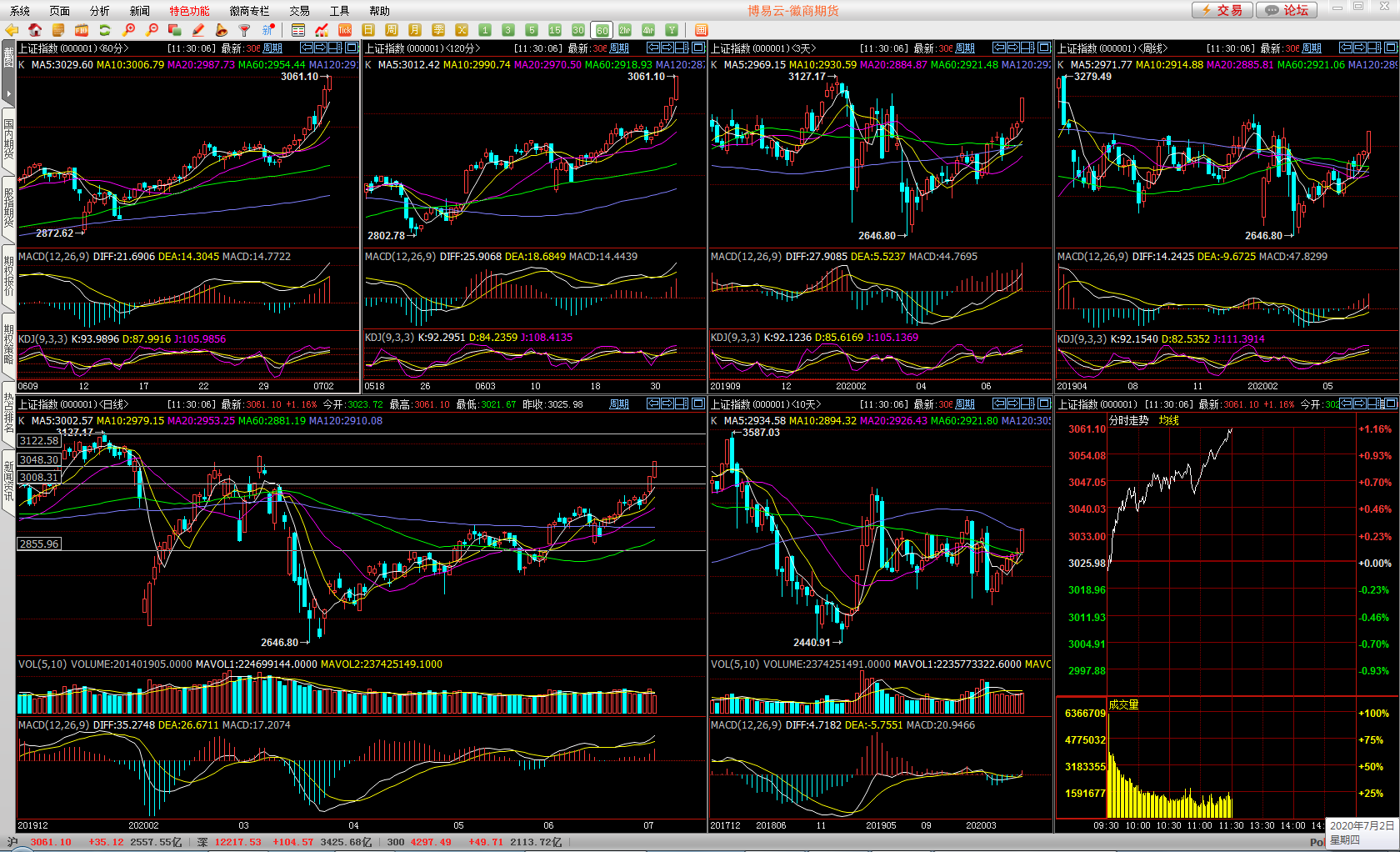Click the red pencil drawing tool icon
Screen dimensions: 1400x852
[198, 30]
